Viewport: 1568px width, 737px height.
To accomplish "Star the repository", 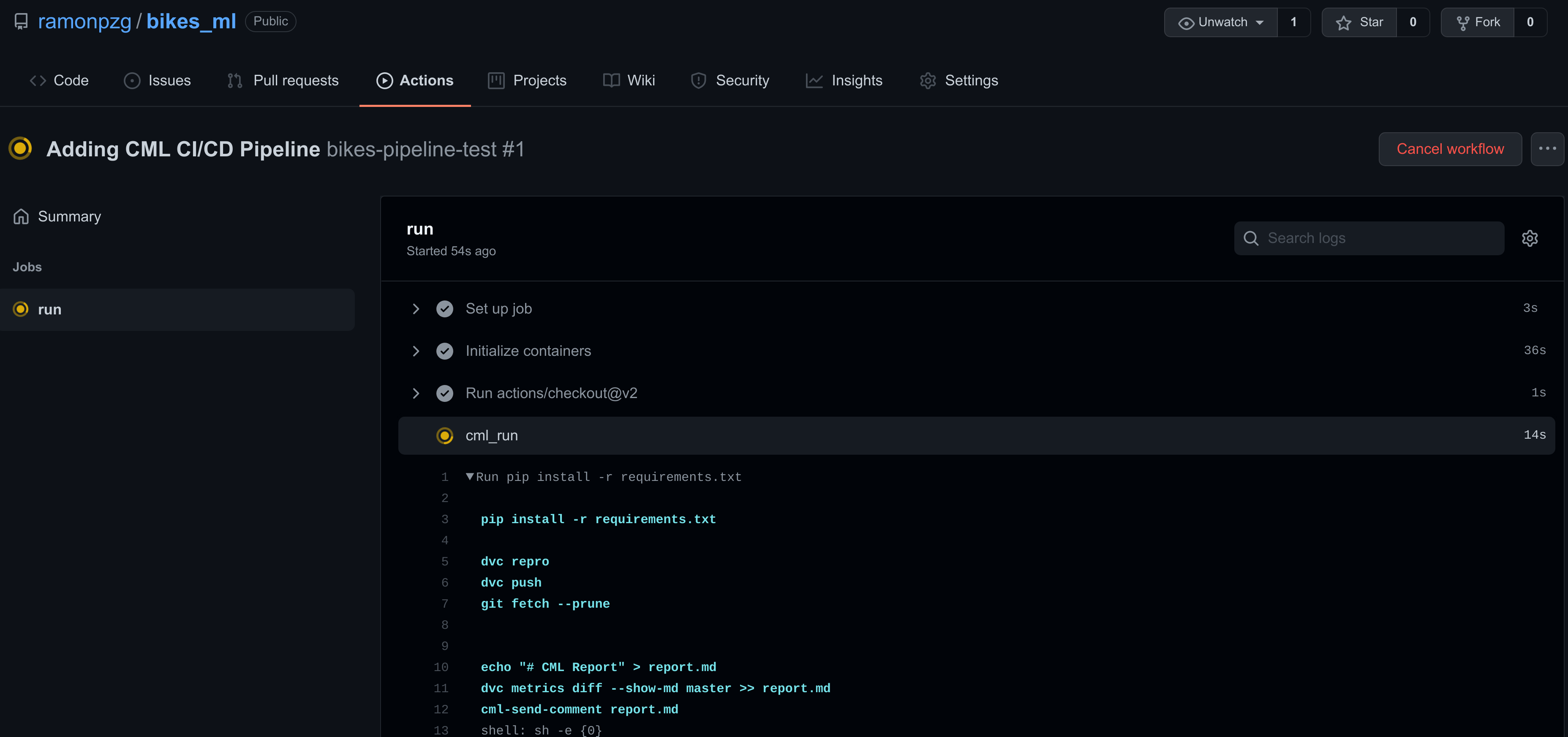I will pos(1358,22).
